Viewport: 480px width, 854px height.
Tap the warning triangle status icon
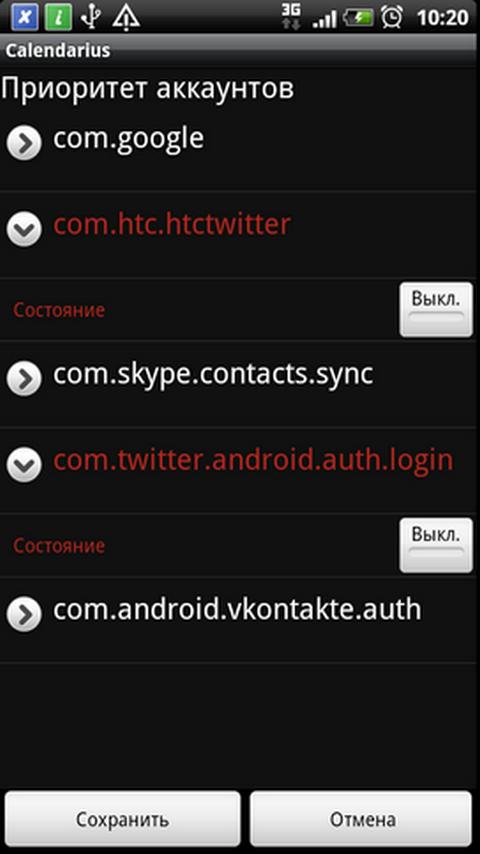click(x=126, y=17)
